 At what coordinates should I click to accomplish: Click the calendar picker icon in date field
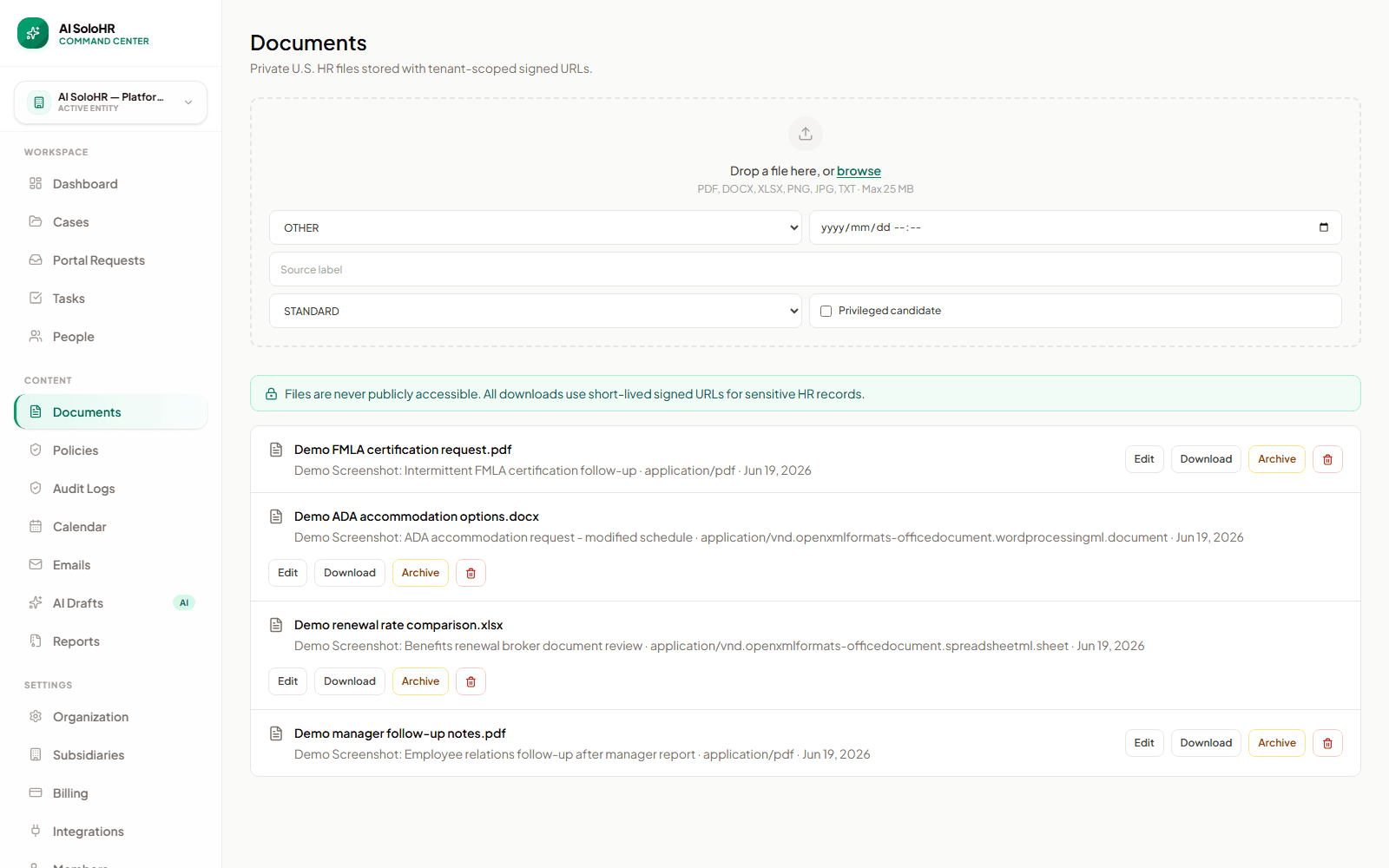point(1323,227)
